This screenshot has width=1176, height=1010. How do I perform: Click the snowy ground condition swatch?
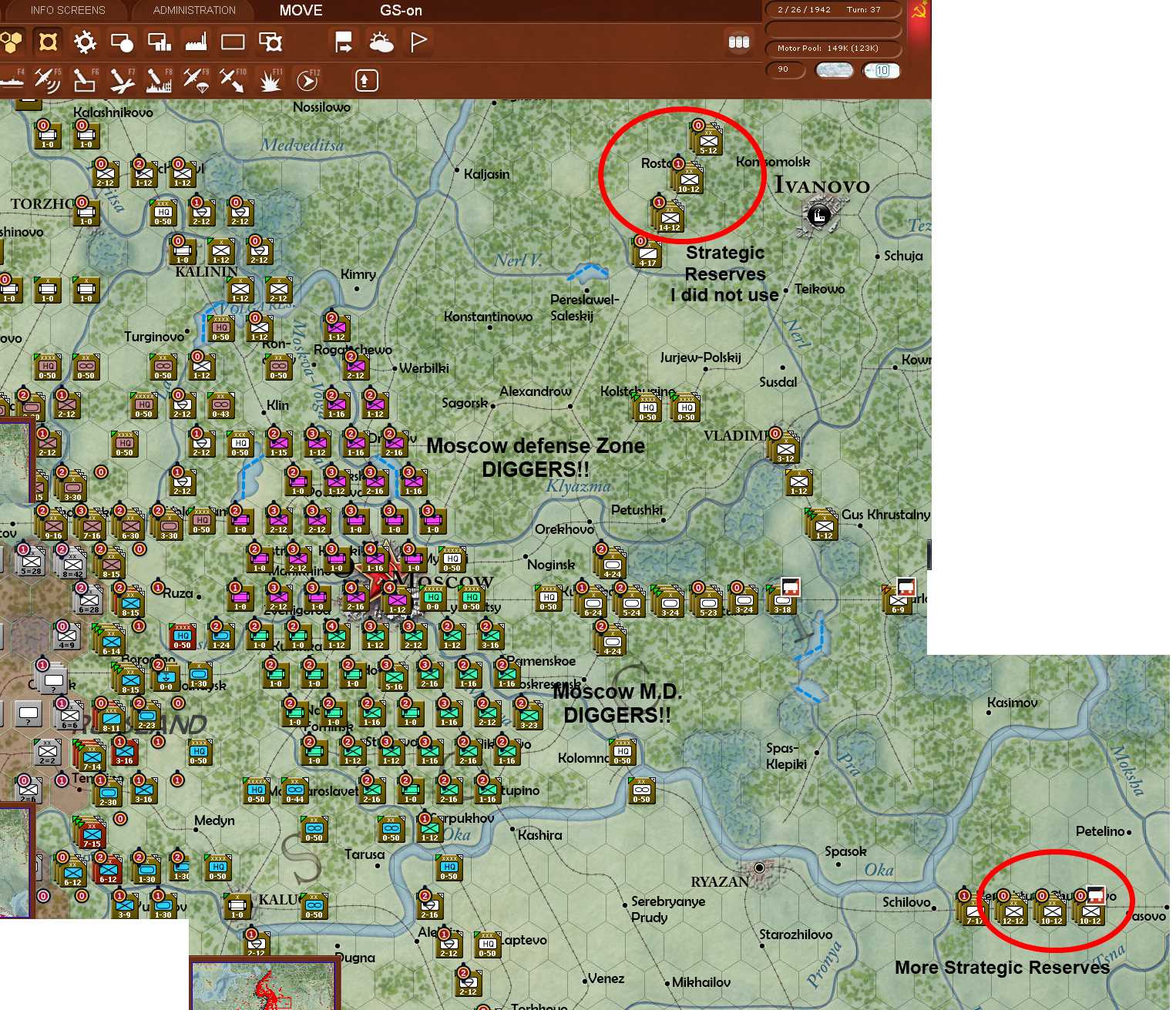click(x=835, y=70)
